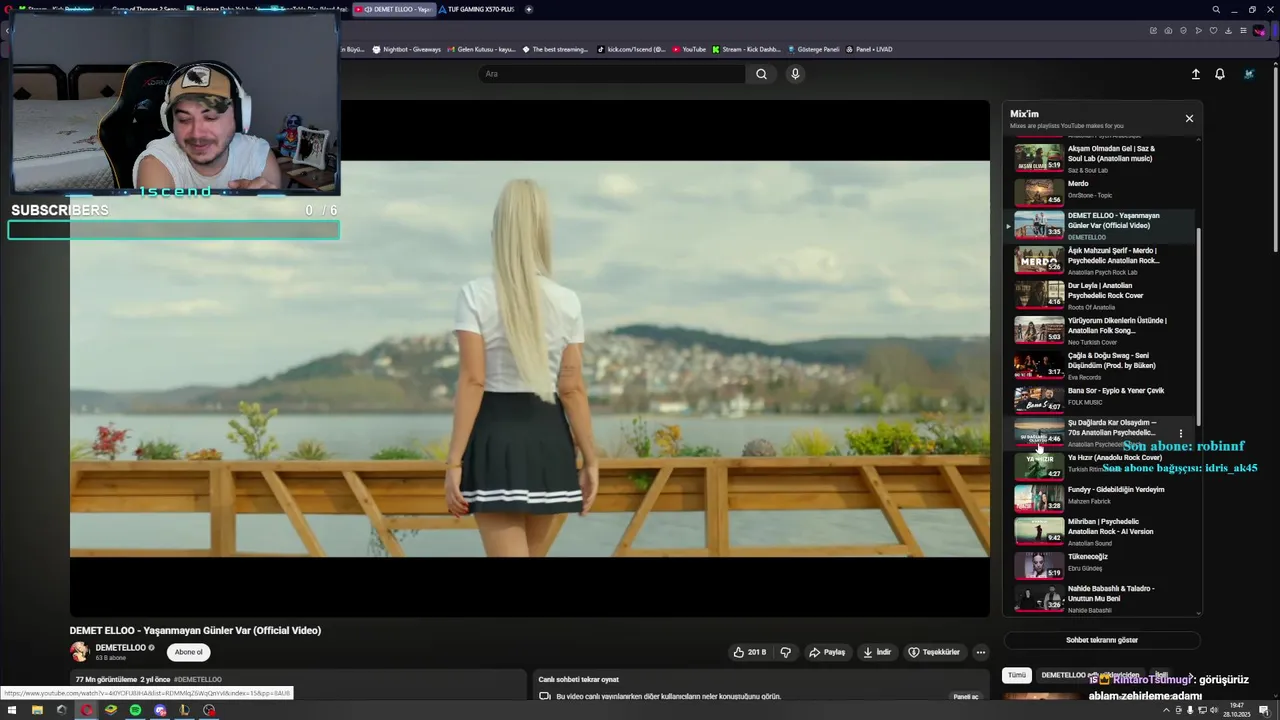Open options menu for Şu Dağlarda Kar Olsaydım
Screen dimensions: 1280x720
tap(1181, 434)
